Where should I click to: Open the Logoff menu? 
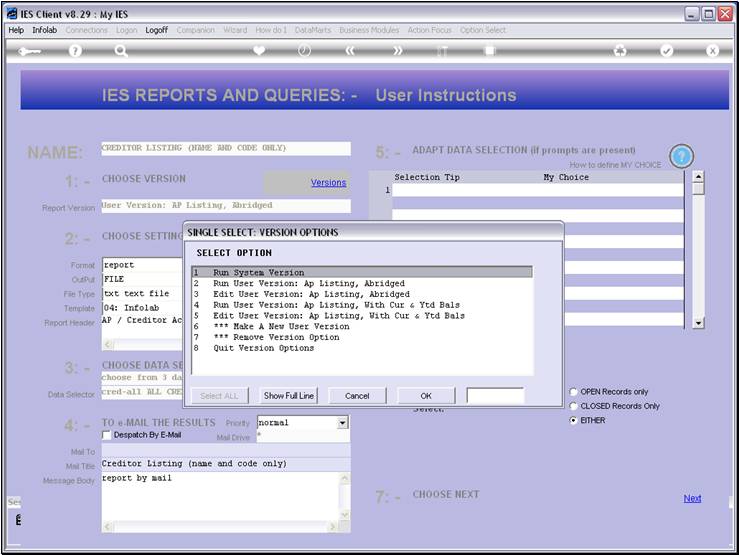click(x=156, y=30)
